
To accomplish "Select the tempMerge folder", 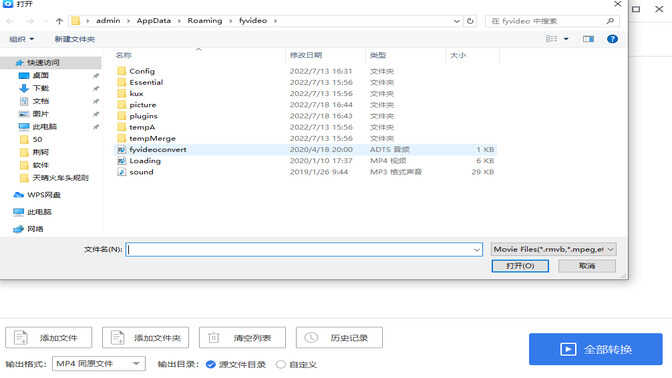I will [x=152, y=138].
